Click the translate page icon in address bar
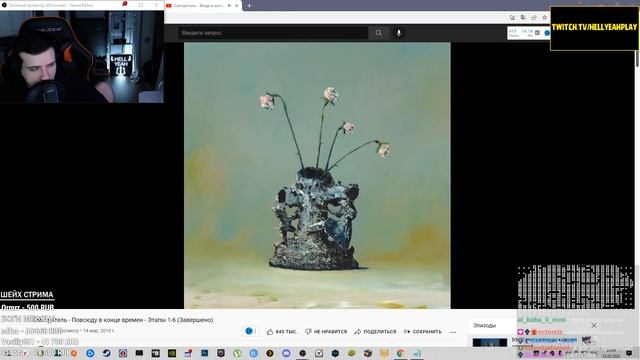 pos(523,18)
